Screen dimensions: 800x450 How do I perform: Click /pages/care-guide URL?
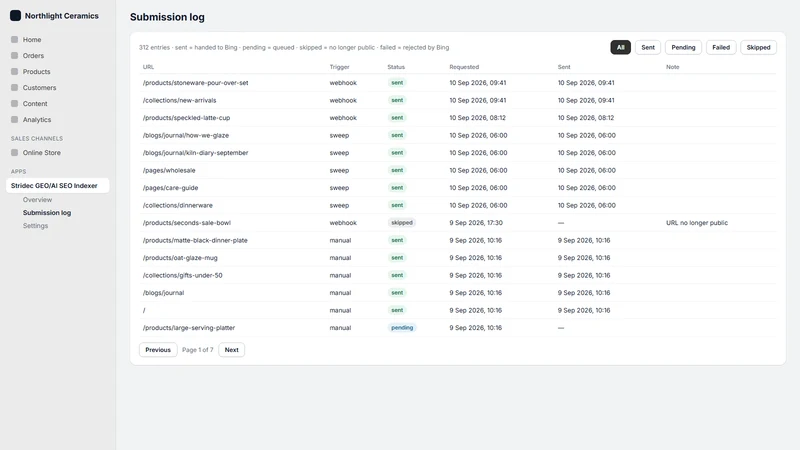(170, 188)
